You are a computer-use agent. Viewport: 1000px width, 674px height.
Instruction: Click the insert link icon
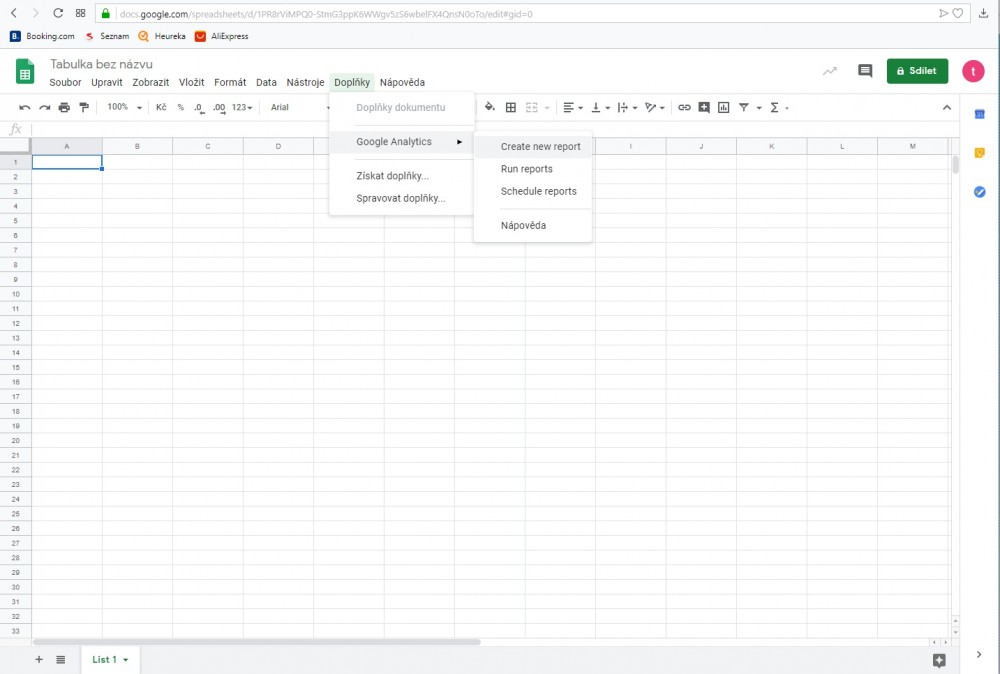click(684, 107)
